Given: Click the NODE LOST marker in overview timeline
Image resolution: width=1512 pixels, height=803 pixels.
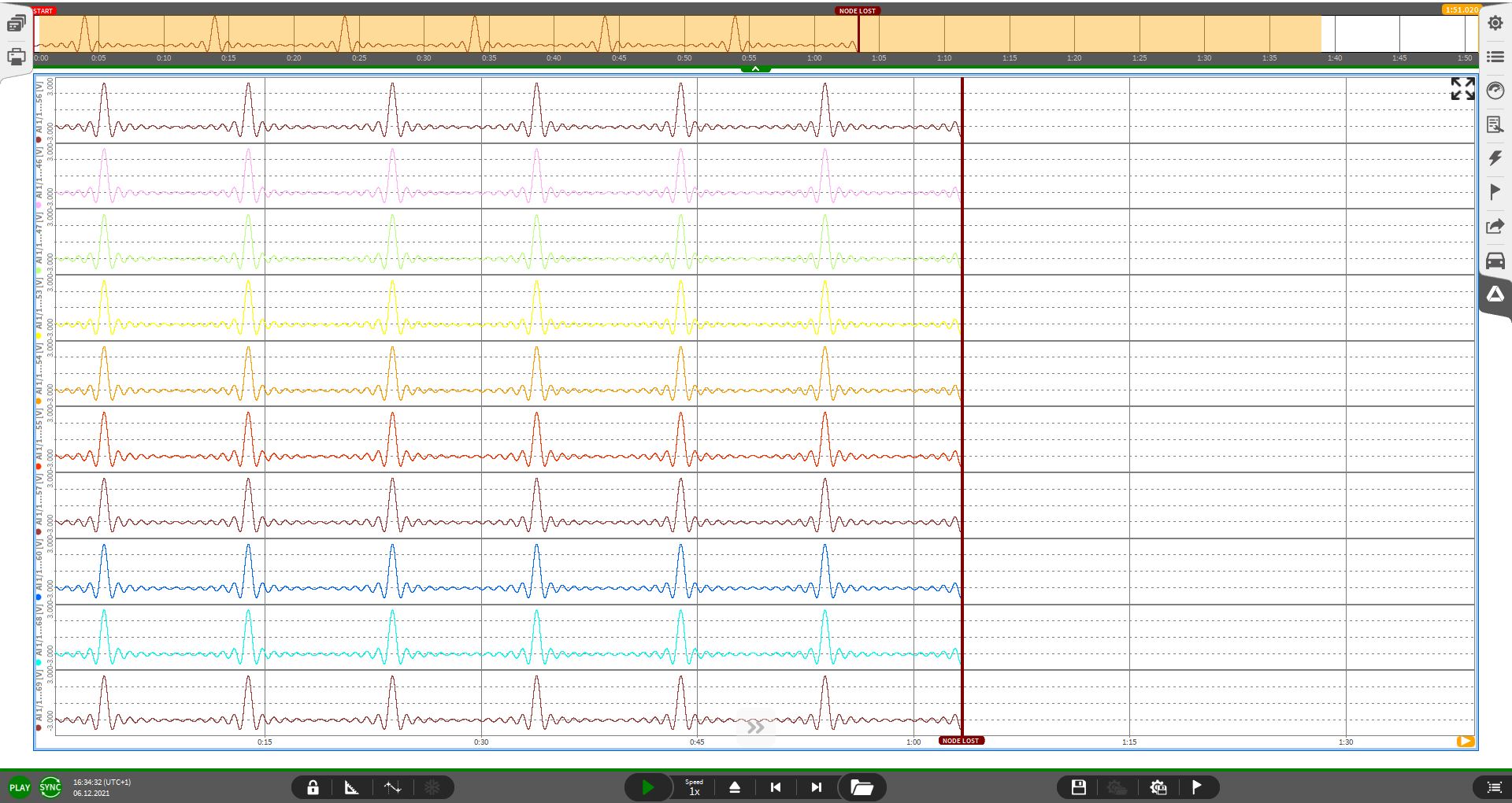Looking at the screenshot, I should pos(857,11).
